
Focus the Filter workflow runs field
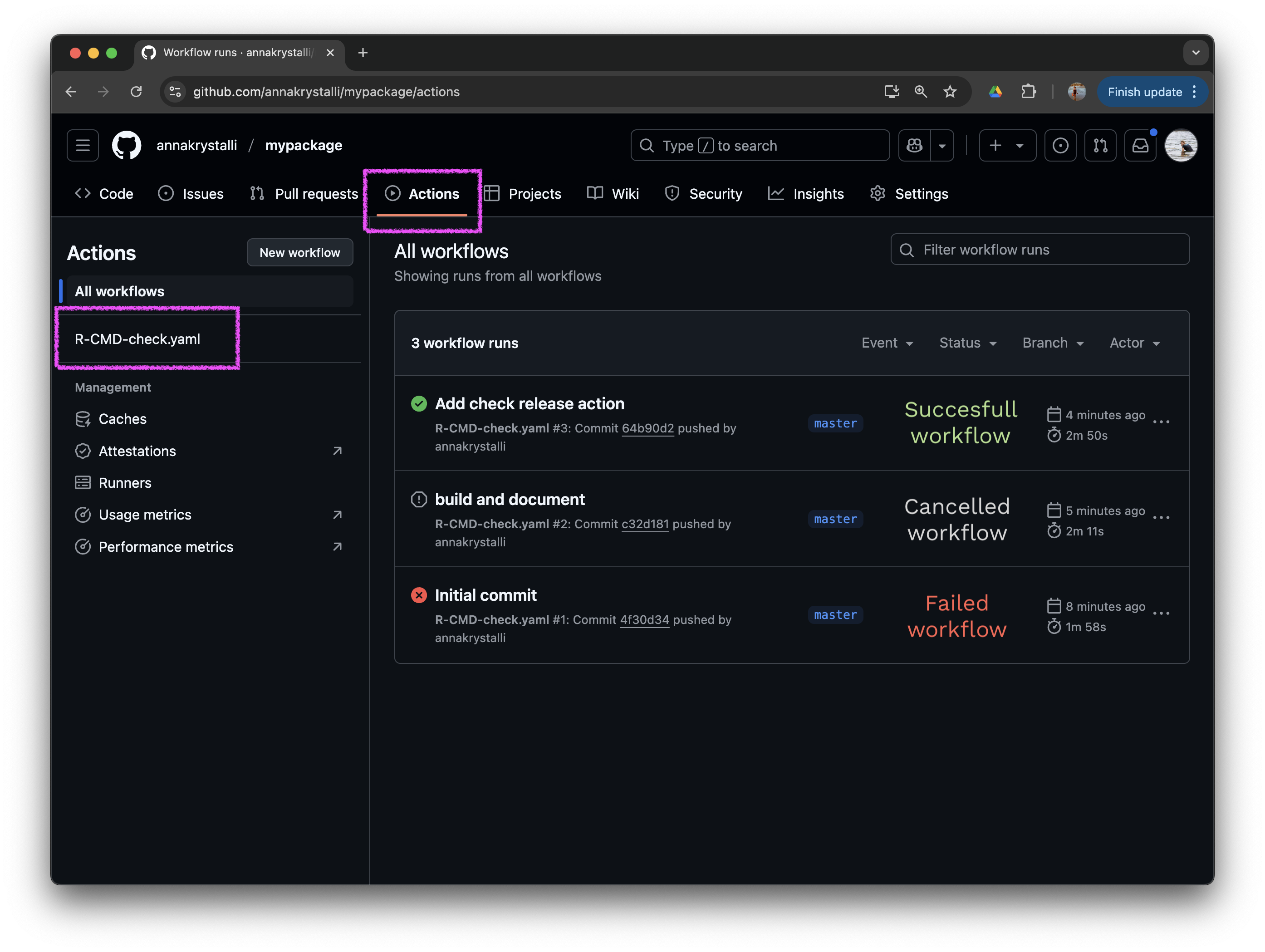(1040, 250)
